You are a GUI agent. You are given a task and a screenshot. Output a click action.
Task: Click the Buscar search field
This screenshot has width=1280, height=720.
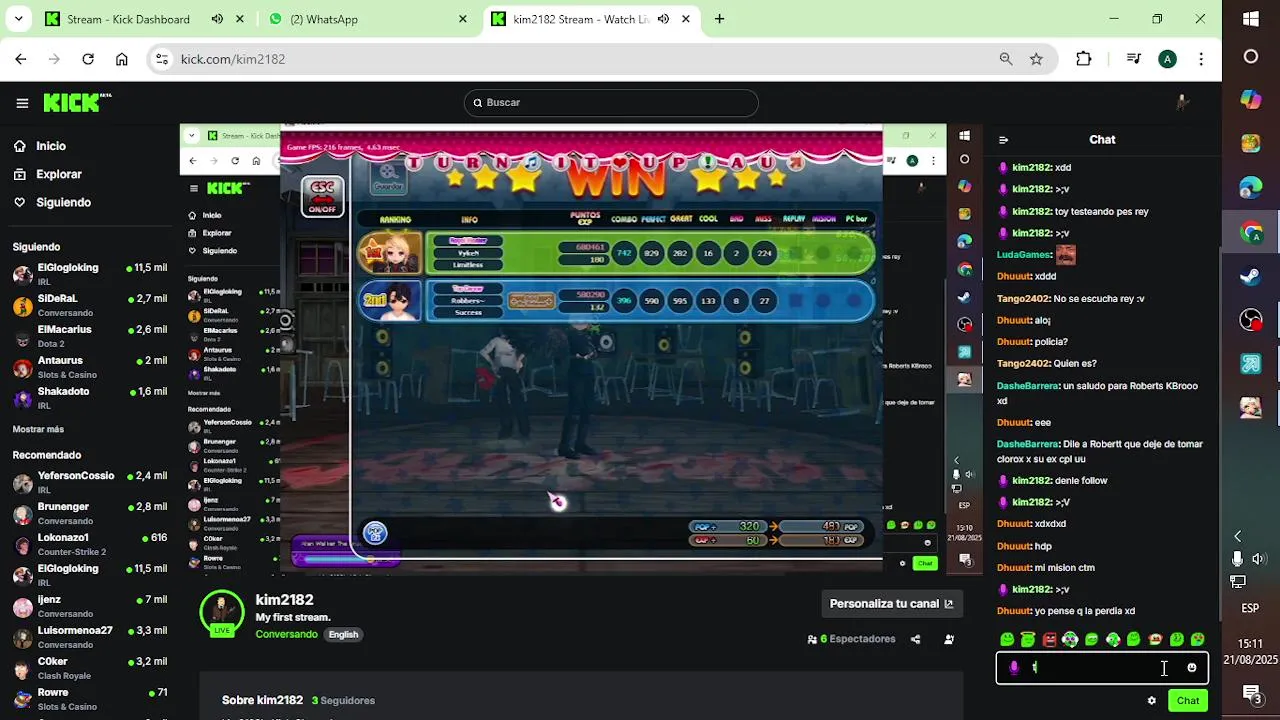(x=611, y=102)
